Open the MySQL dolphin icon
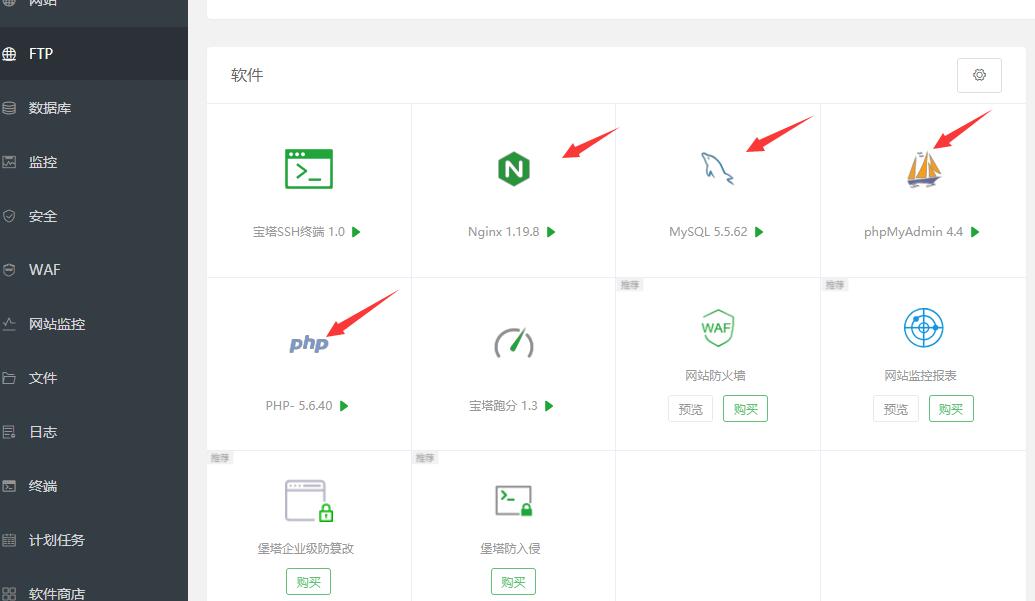 click(717, 168)
